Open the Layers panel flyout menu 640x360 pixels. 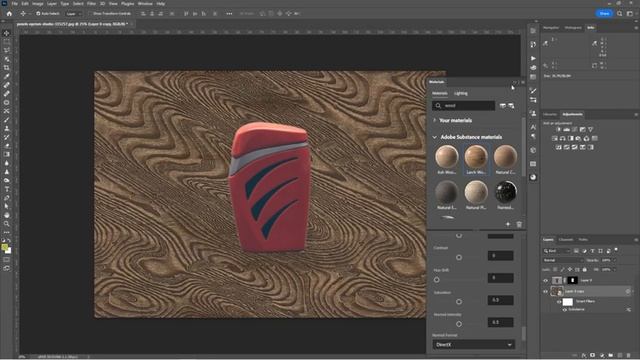(636, 240)
